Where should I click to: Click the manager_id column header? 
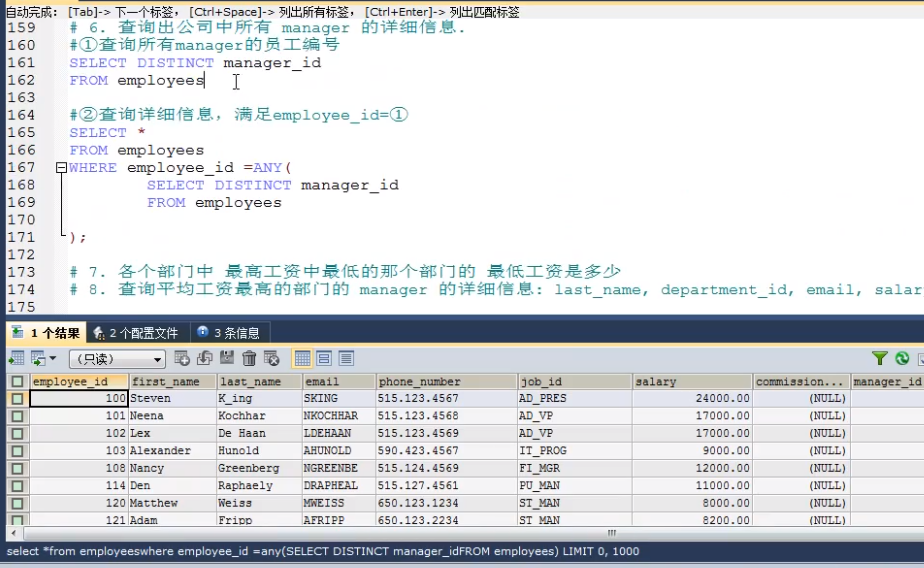click(x=887, y=382)
